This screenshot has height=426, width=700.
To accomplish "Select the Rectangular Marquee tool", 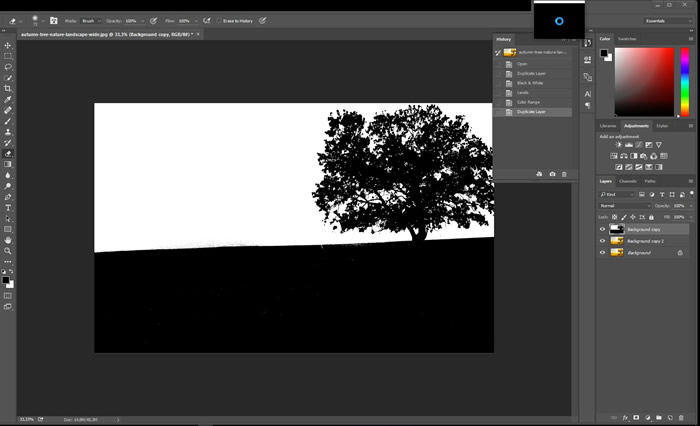I will point(8,56).
